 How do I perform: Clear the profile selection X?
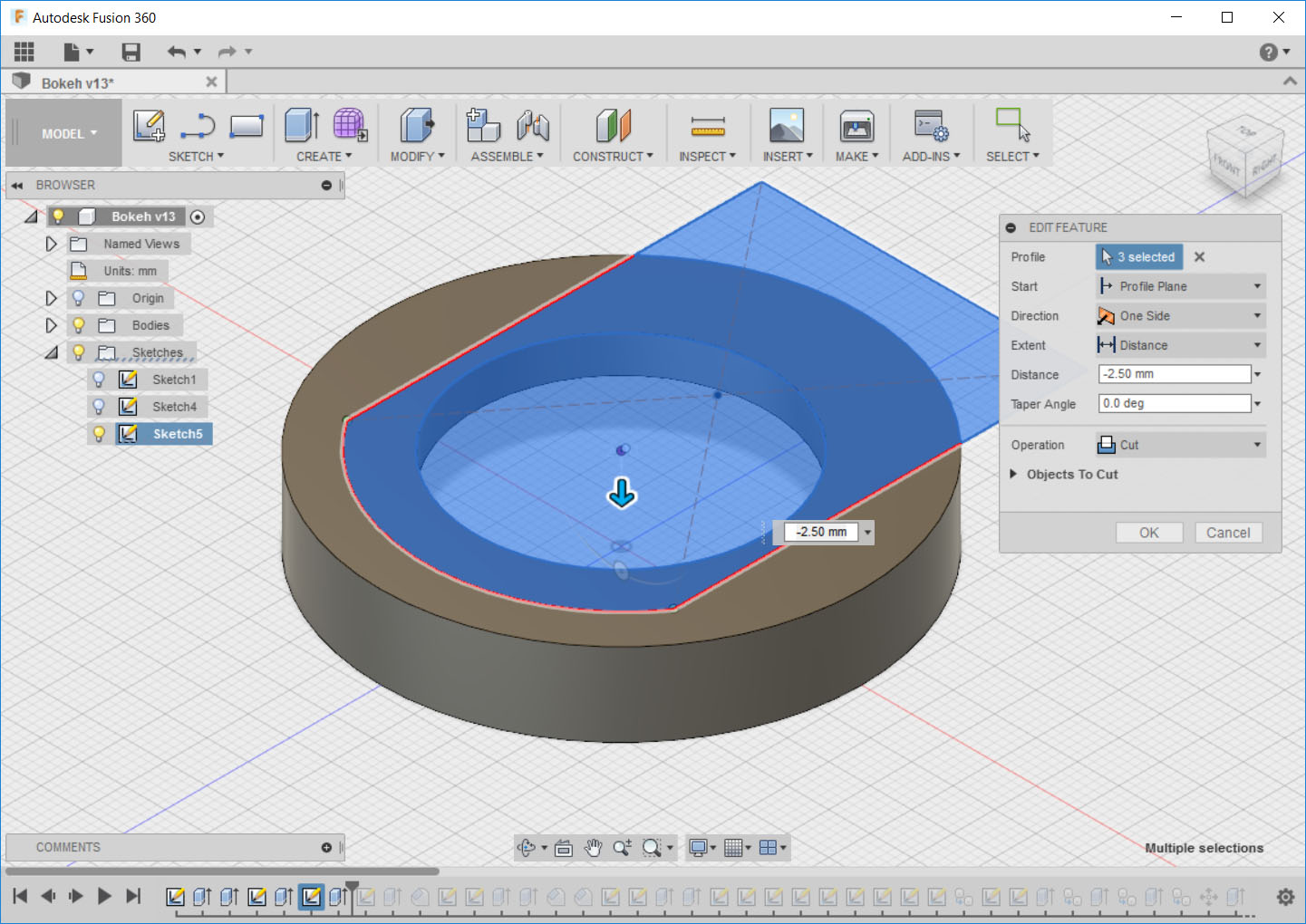click(x=1199, y=257)
